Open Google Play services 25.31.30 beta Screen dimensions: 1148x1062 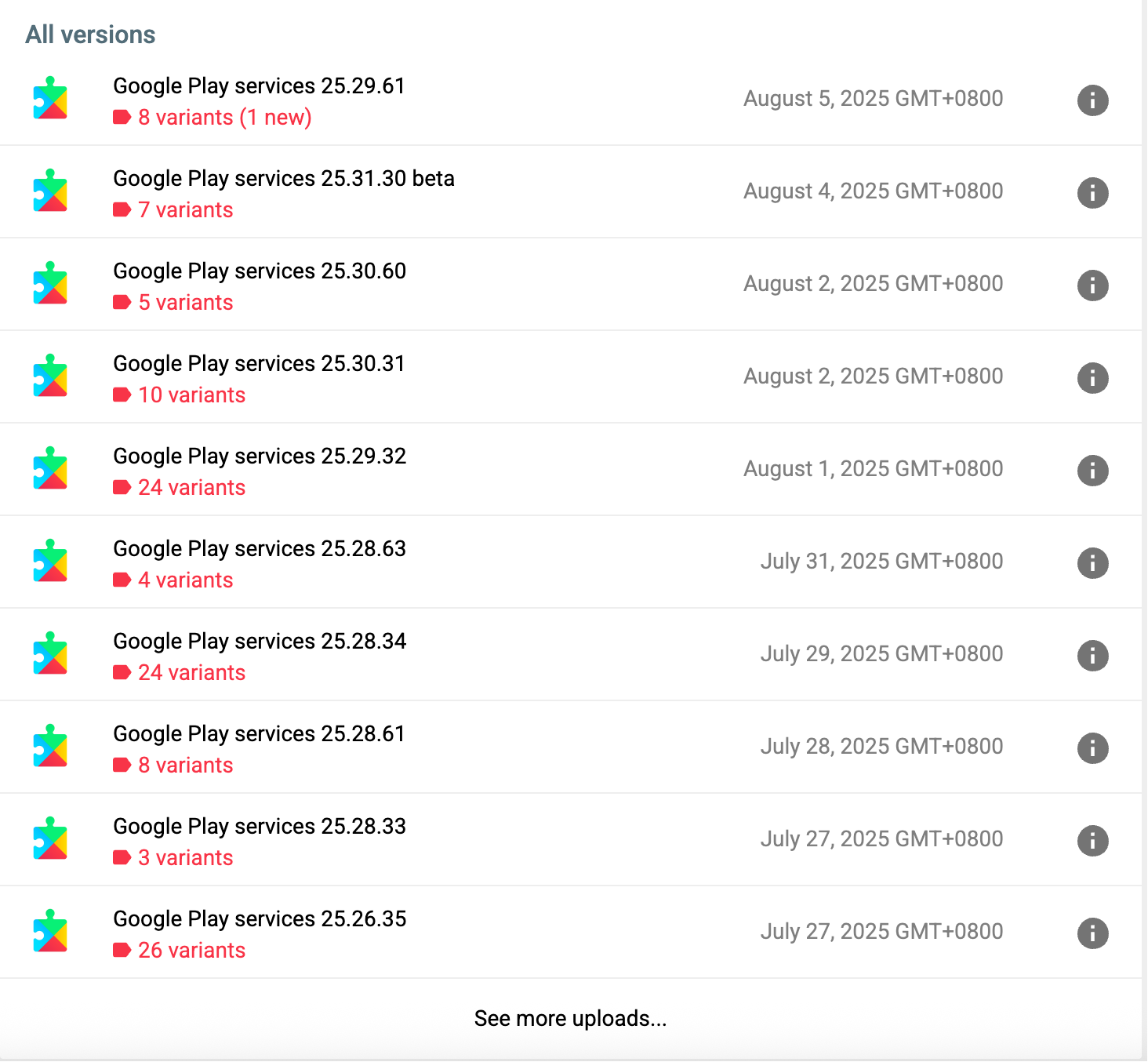[283, 178]
